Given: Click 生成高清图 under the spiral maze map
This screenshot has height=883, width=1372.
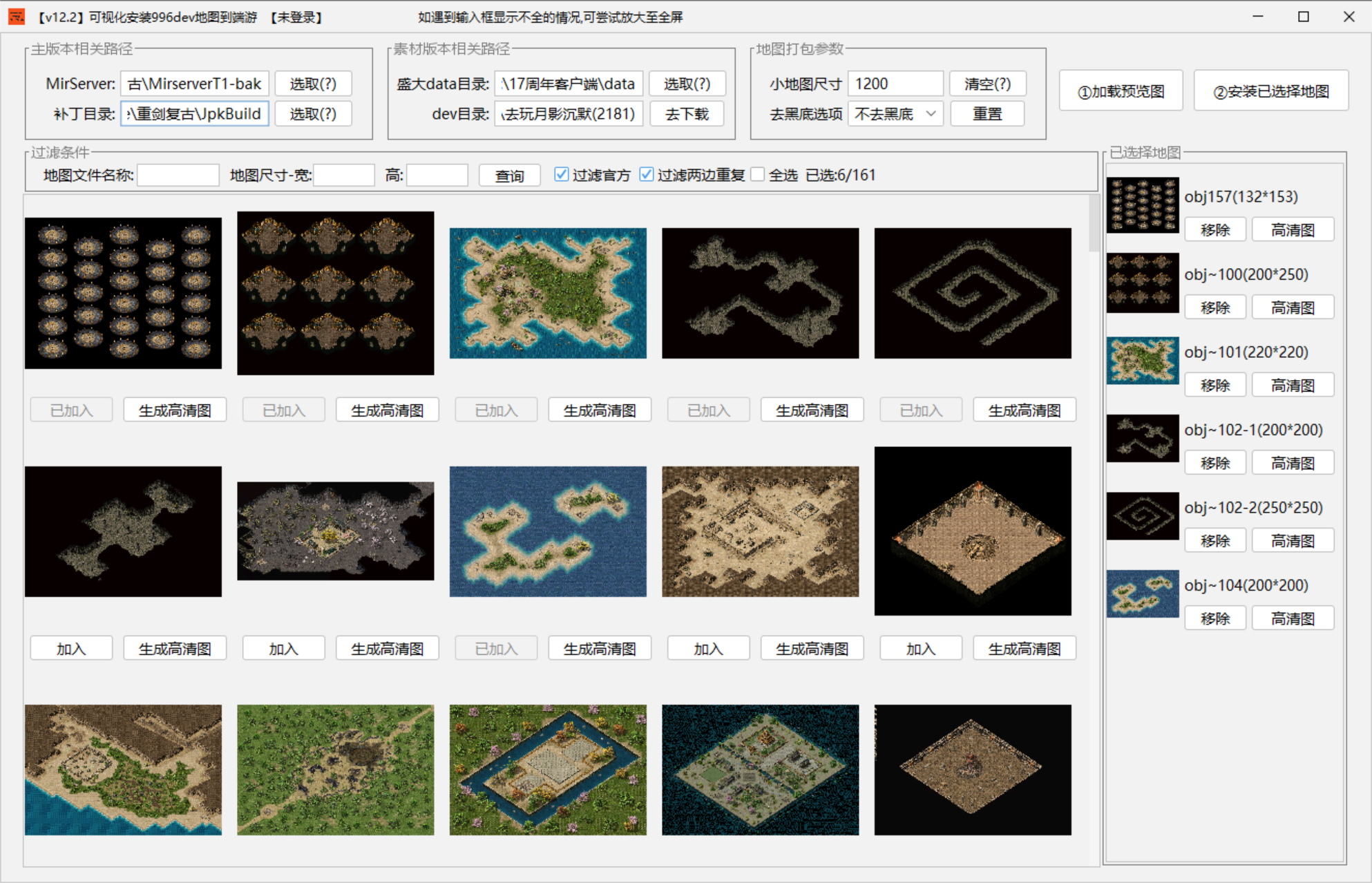Looking at the screenshot, I should coord(1025,410).
